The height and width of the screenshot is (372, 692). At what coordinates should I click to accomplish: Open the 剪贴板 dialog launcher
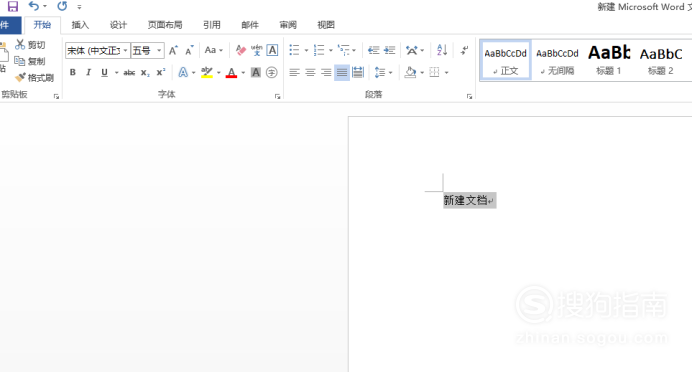pyautogui.click(x=56, y=96)
